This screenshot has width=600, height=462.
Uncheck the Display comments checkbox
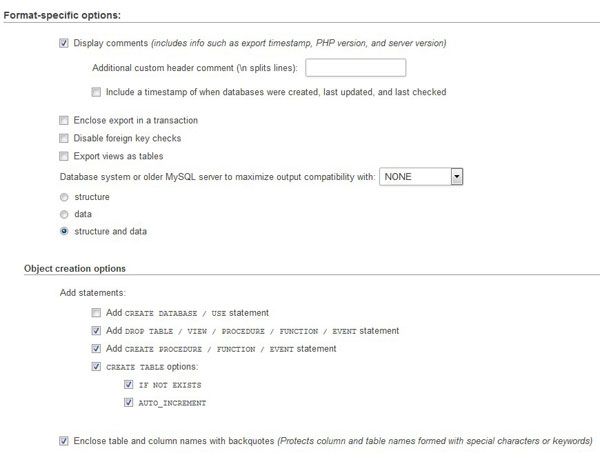click(65, 44)
